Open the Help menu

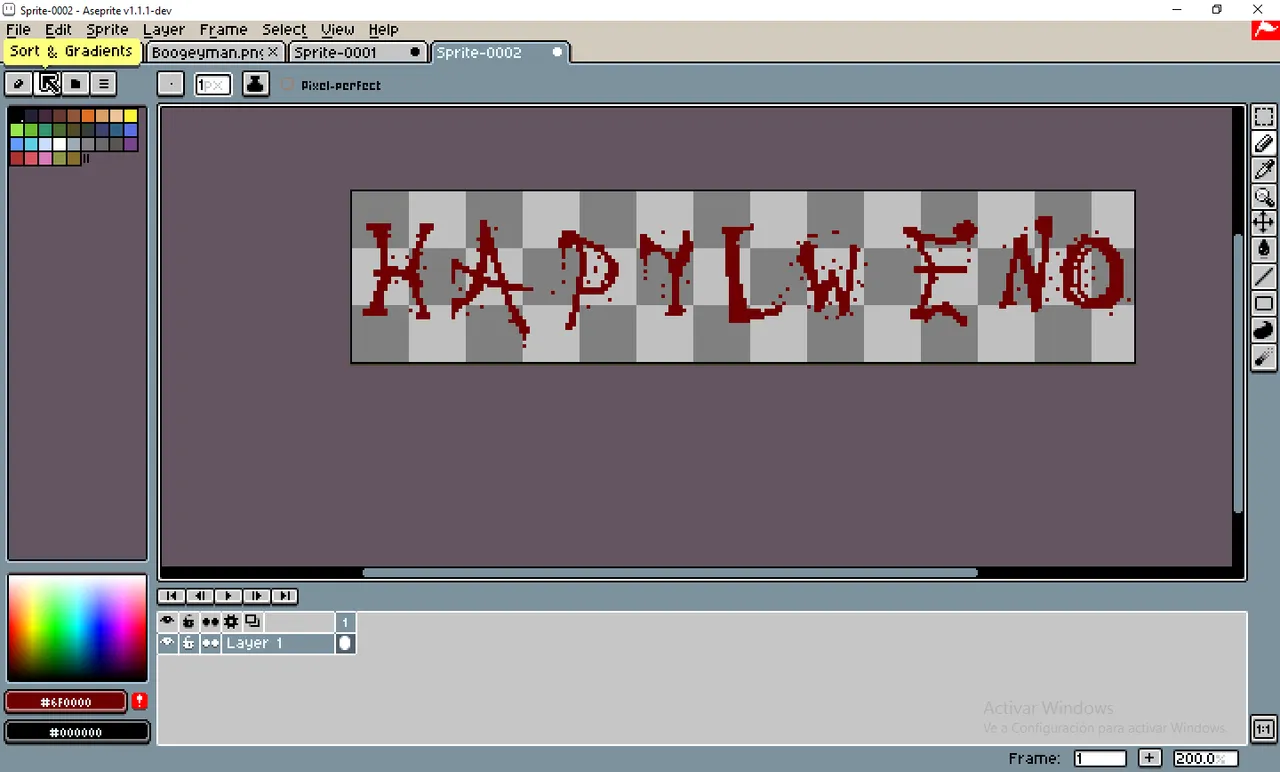(383, 30)
